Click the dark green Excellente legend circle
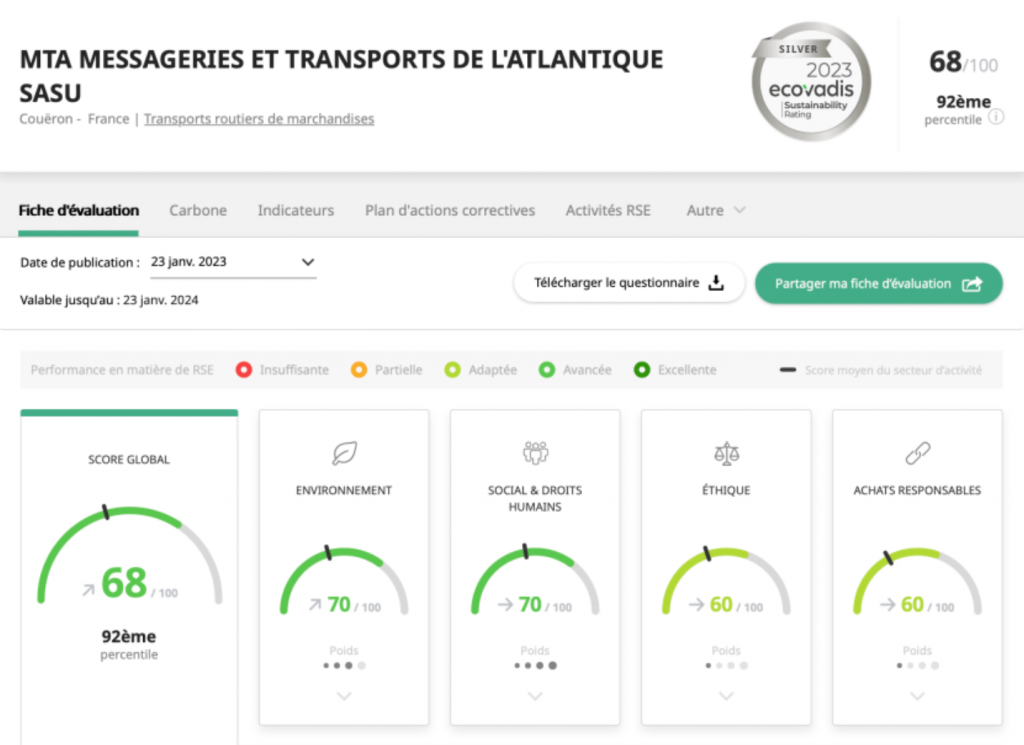 tap(642, 370)
